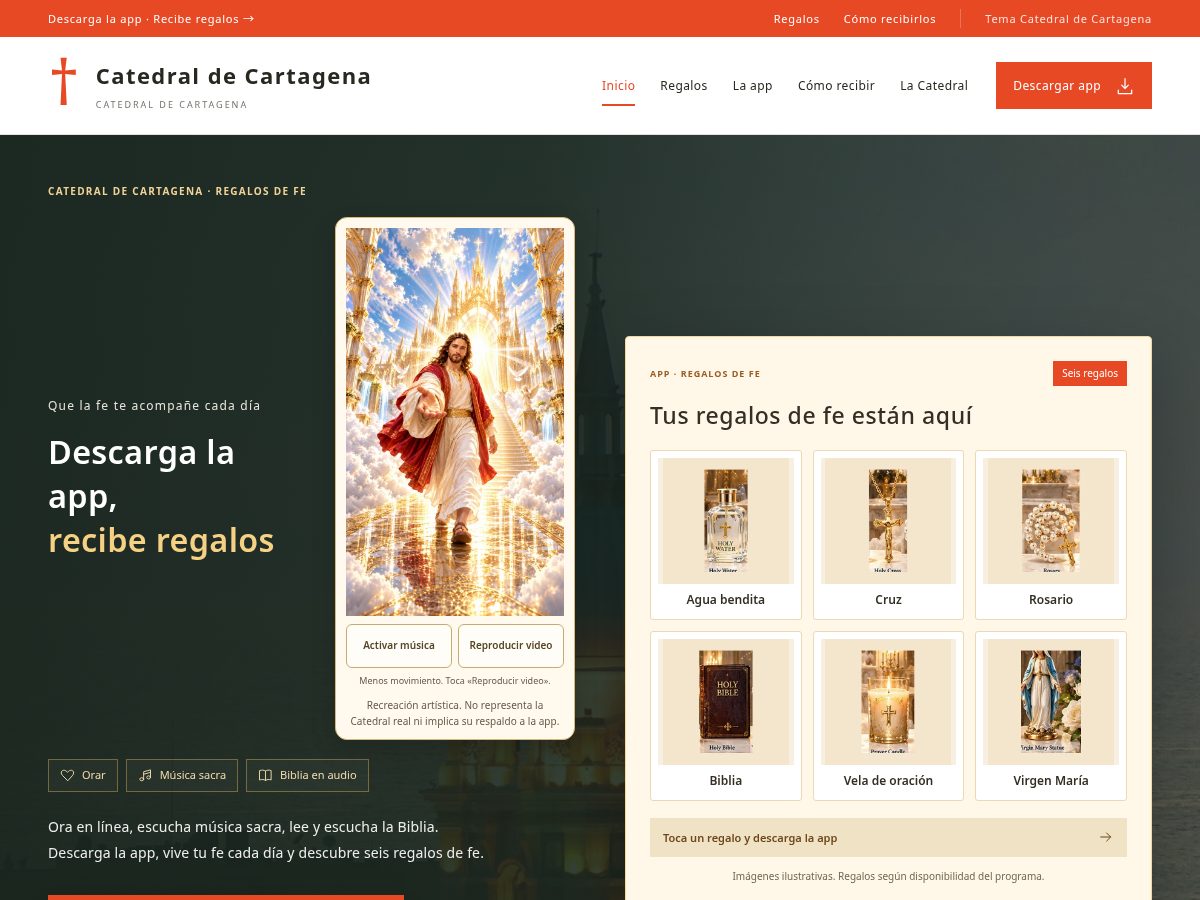Click the Orar chip

coord(83,775)
